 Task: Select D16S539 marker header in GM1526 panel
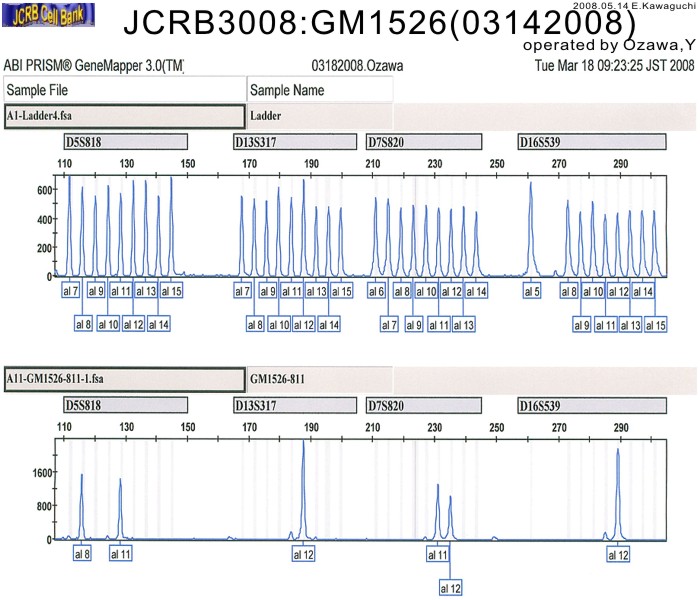coord(591,407)
